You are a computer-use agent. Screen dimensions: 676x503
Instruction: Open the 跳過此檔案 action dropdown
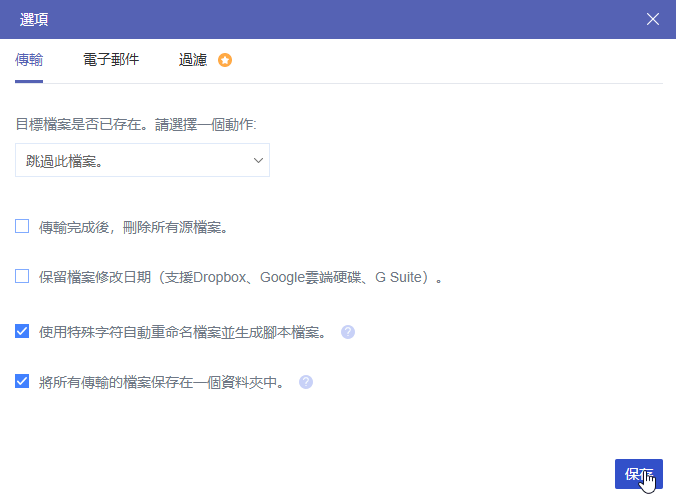click(142, 160)
